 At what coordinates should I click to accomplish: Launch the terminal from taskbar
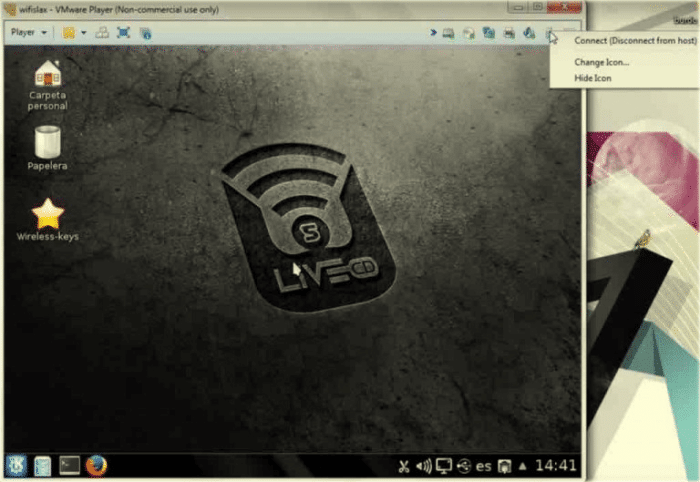(x=70, y=465)
